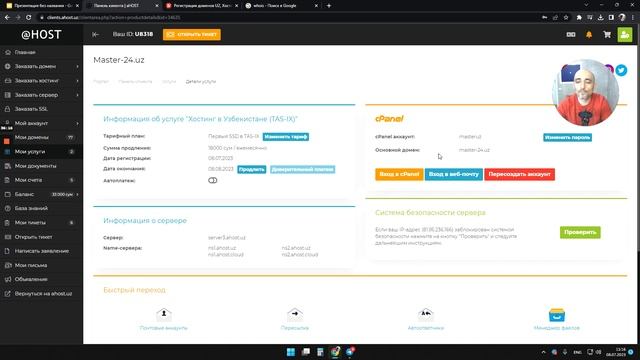Click the @HOST logo

point(41,35)
